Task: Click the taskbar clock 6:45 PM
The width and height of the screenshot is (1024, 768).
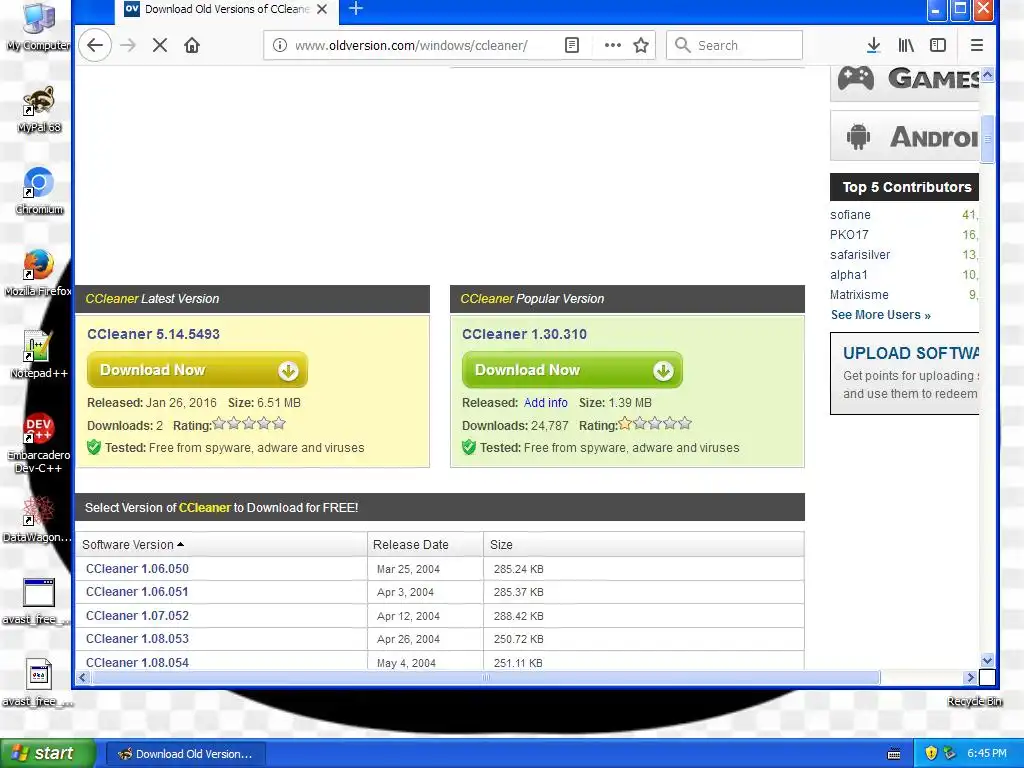Action: [x=987, y=753]
